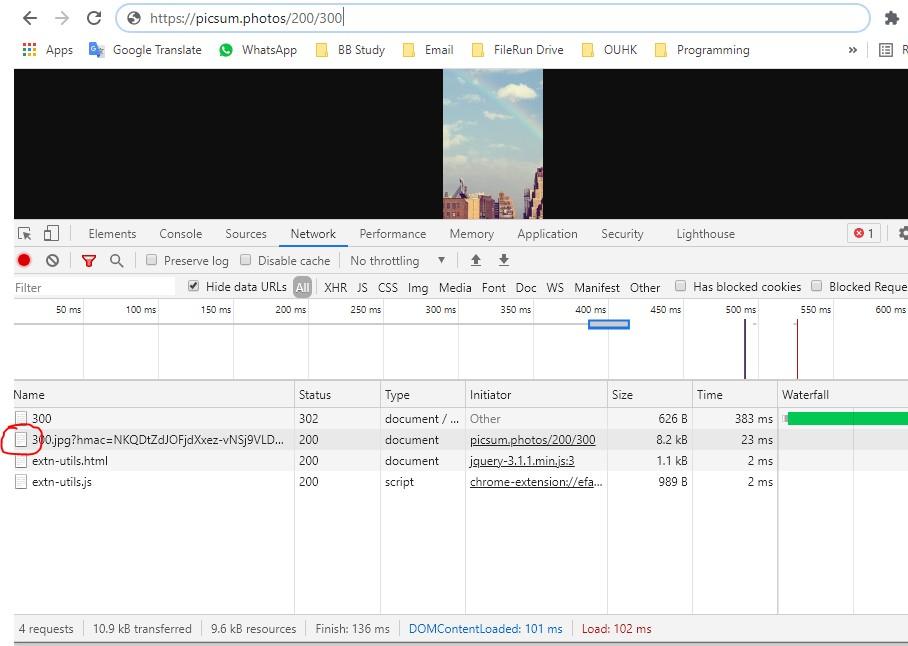Switch to the Console tab
Viewport: 908px width, 646px height.
coord(181,234)
